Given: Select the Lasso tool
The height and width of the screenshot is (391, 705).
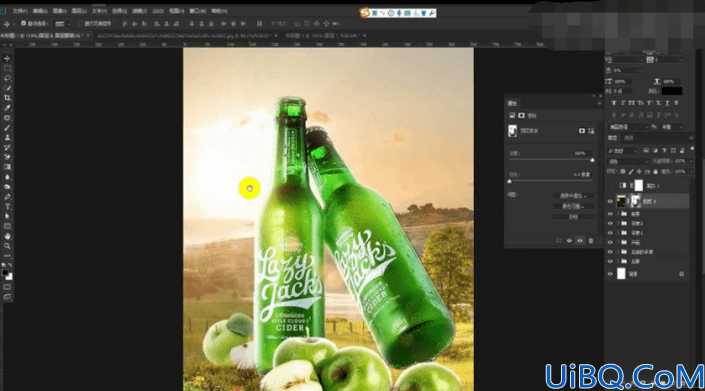Looking at the screenshot, I should click(7, 78).
